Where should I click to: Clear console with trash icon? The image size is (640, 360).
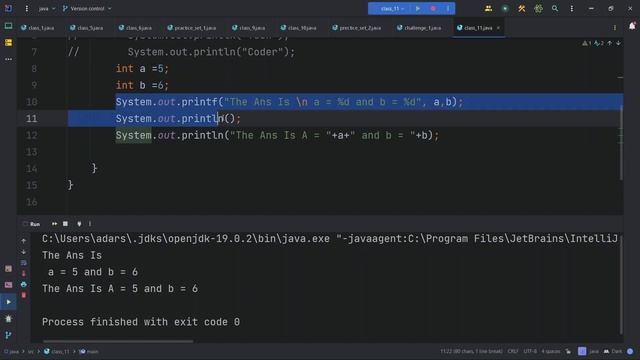pos(24,295)
